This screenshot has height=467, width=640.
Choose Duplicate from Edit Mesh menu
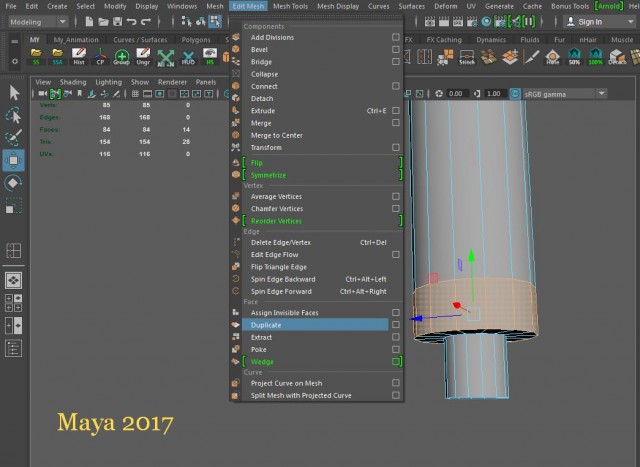click(x=315, y=325)
